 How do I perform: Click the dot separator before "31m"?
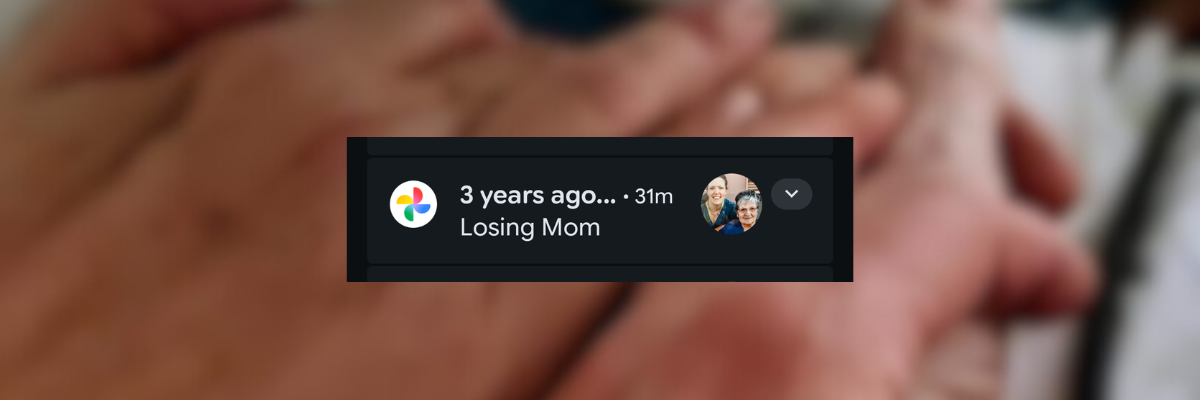626,197
